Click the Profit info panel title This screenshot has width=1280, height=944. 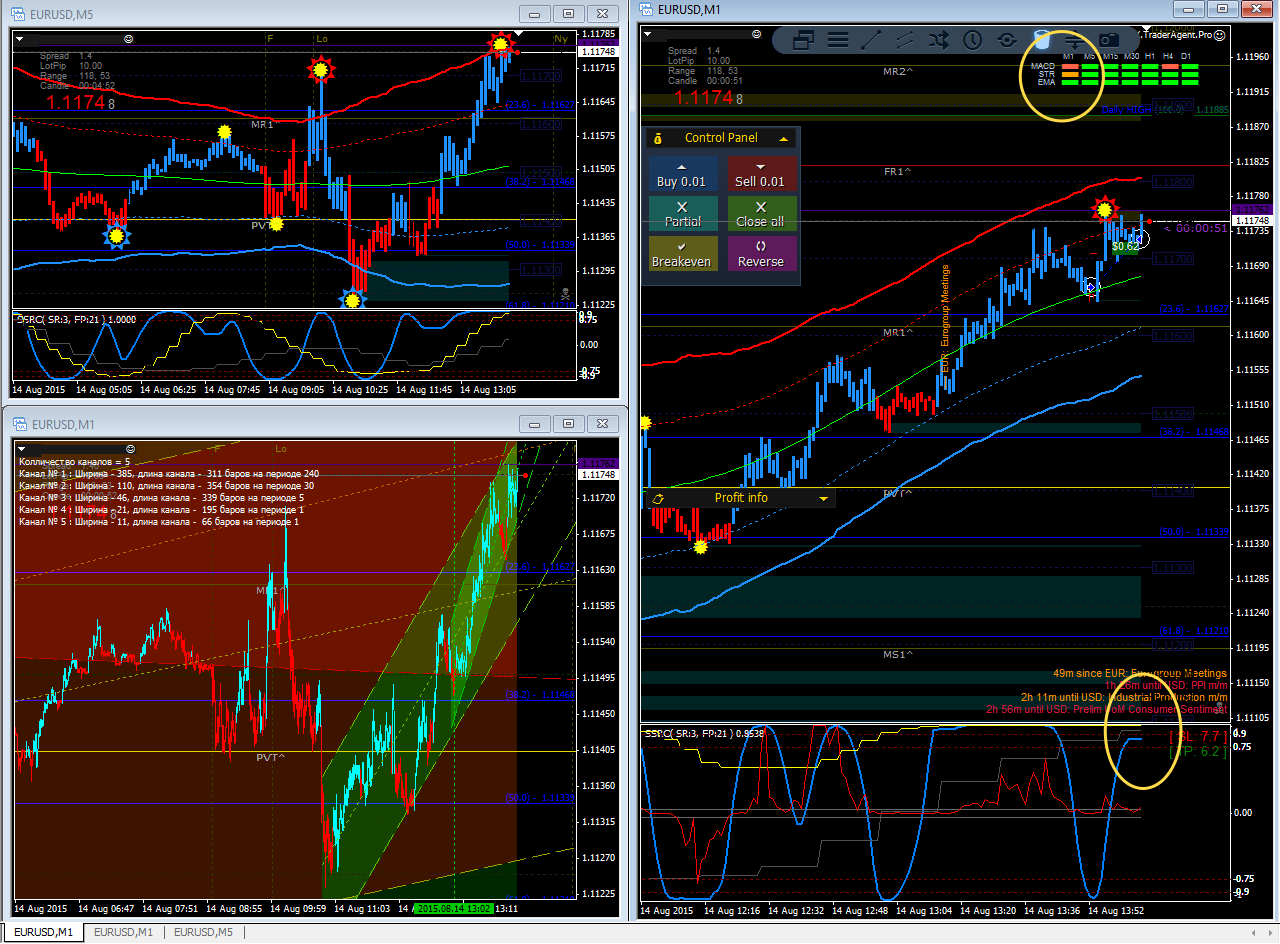click(x=741, y=498)
